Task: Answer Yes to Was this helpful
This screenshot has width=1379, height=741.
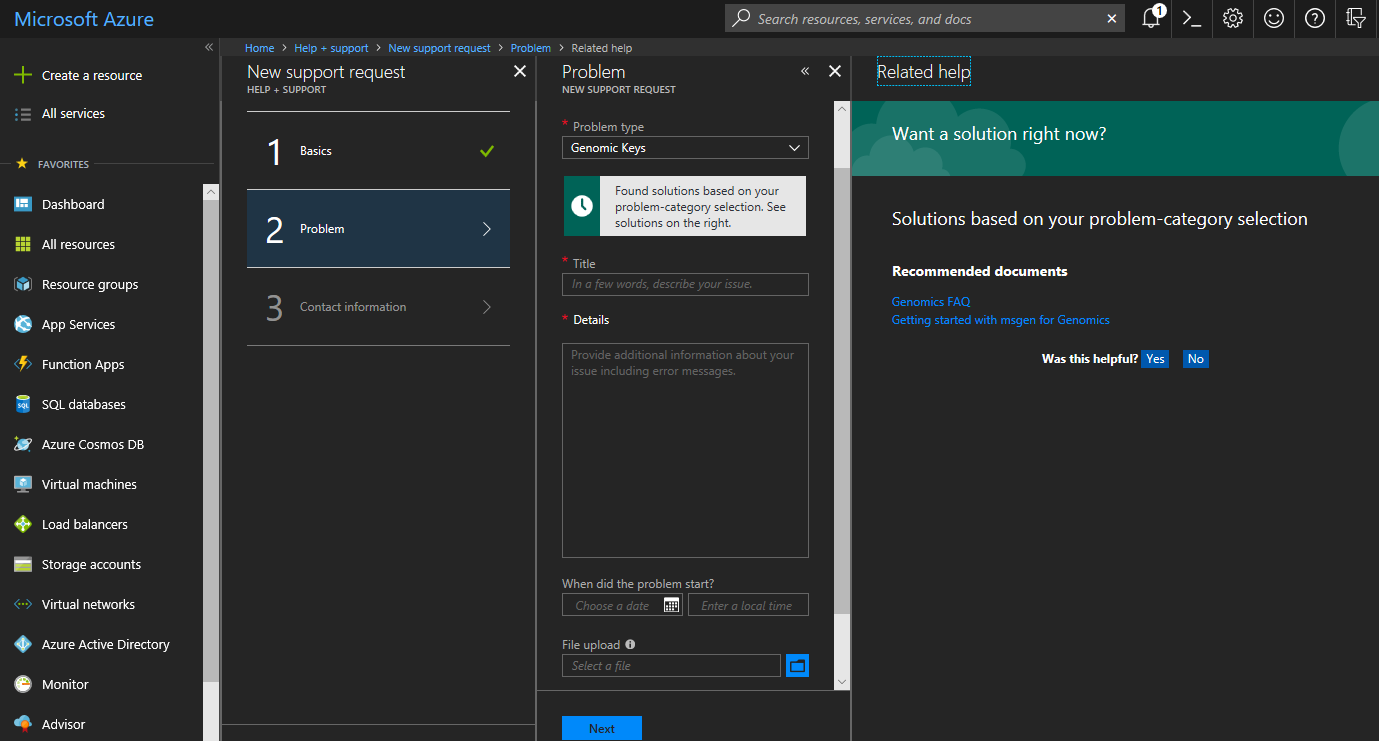Action: [x=1155, y=359]
